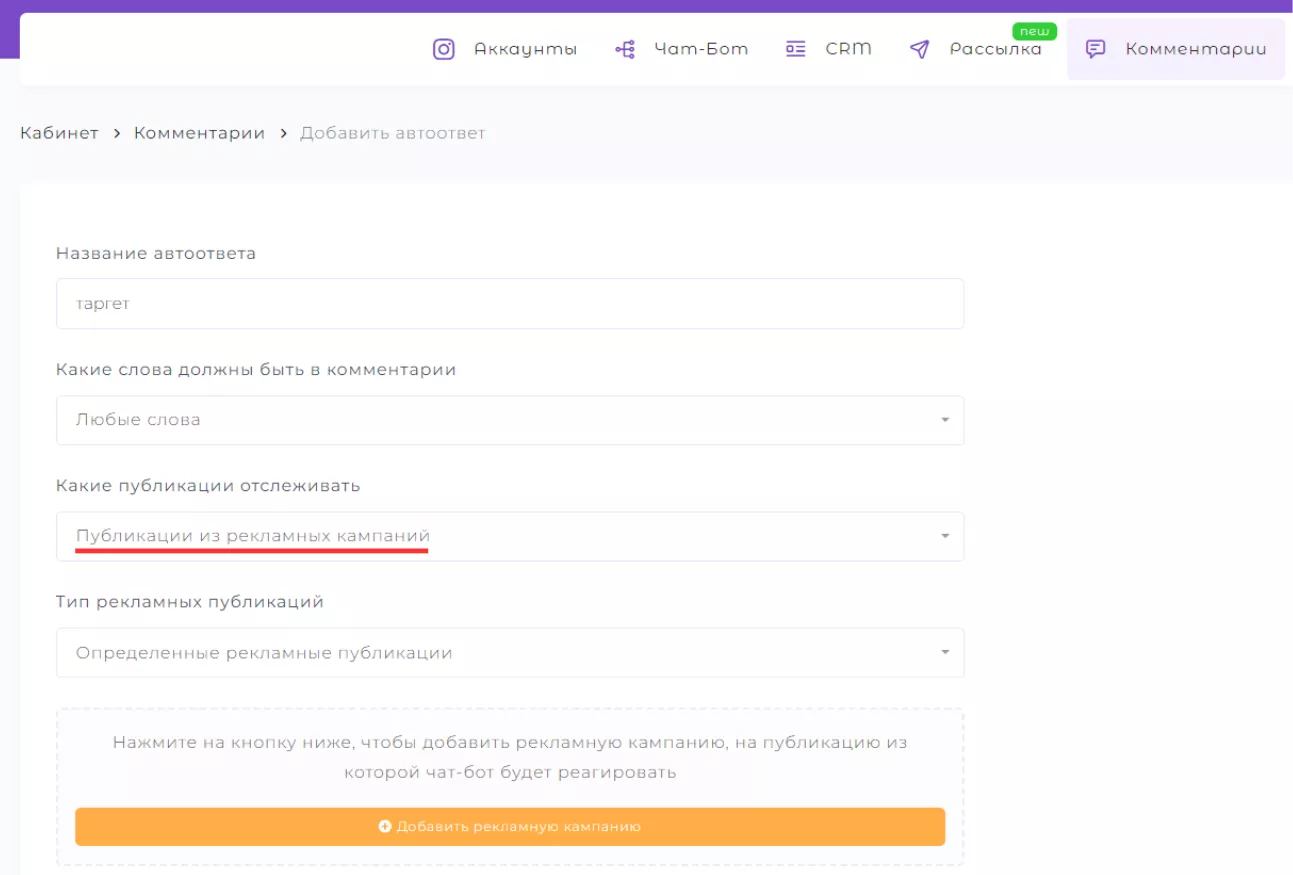Screen dimensions: 1293x875
Task: Open the 'Любые слова' dropdown
Action: pyautogui.click(x=510, y=420)
